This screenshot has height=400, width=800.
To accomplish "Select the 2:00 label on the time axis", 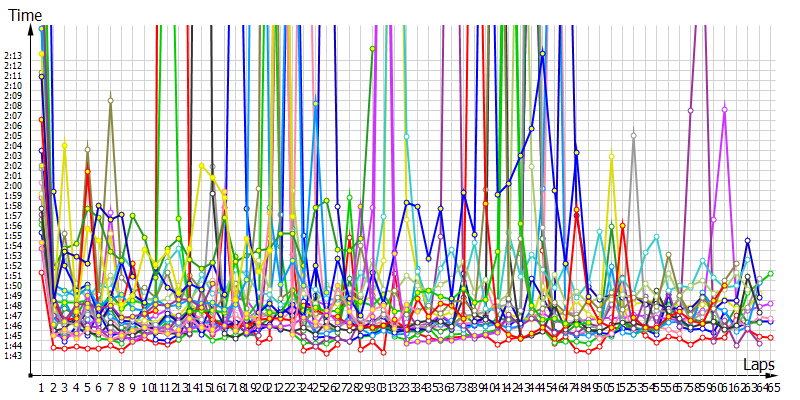I will [14, 186].
